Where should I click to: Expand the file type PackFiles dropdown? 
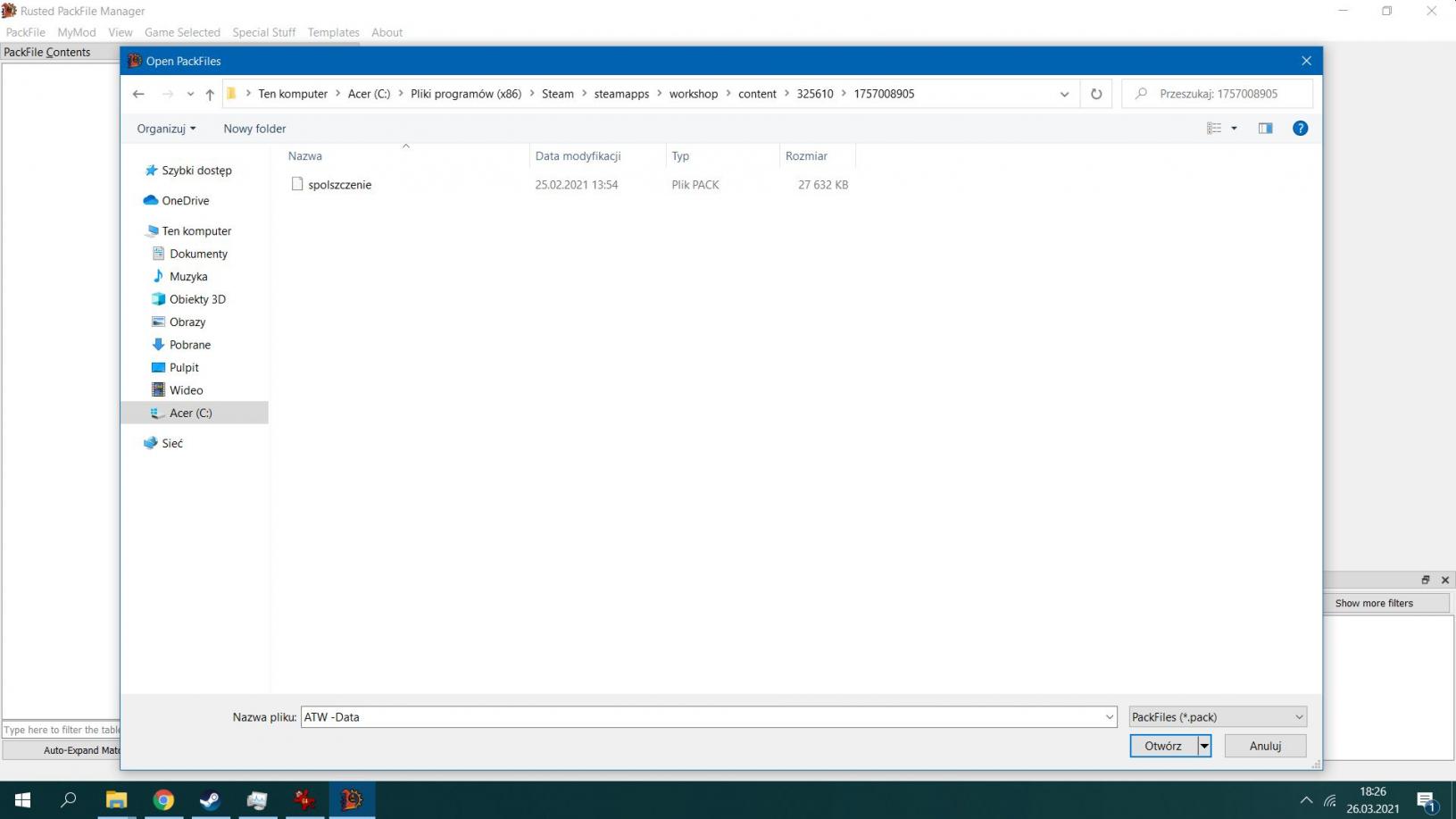(1217, 717)
